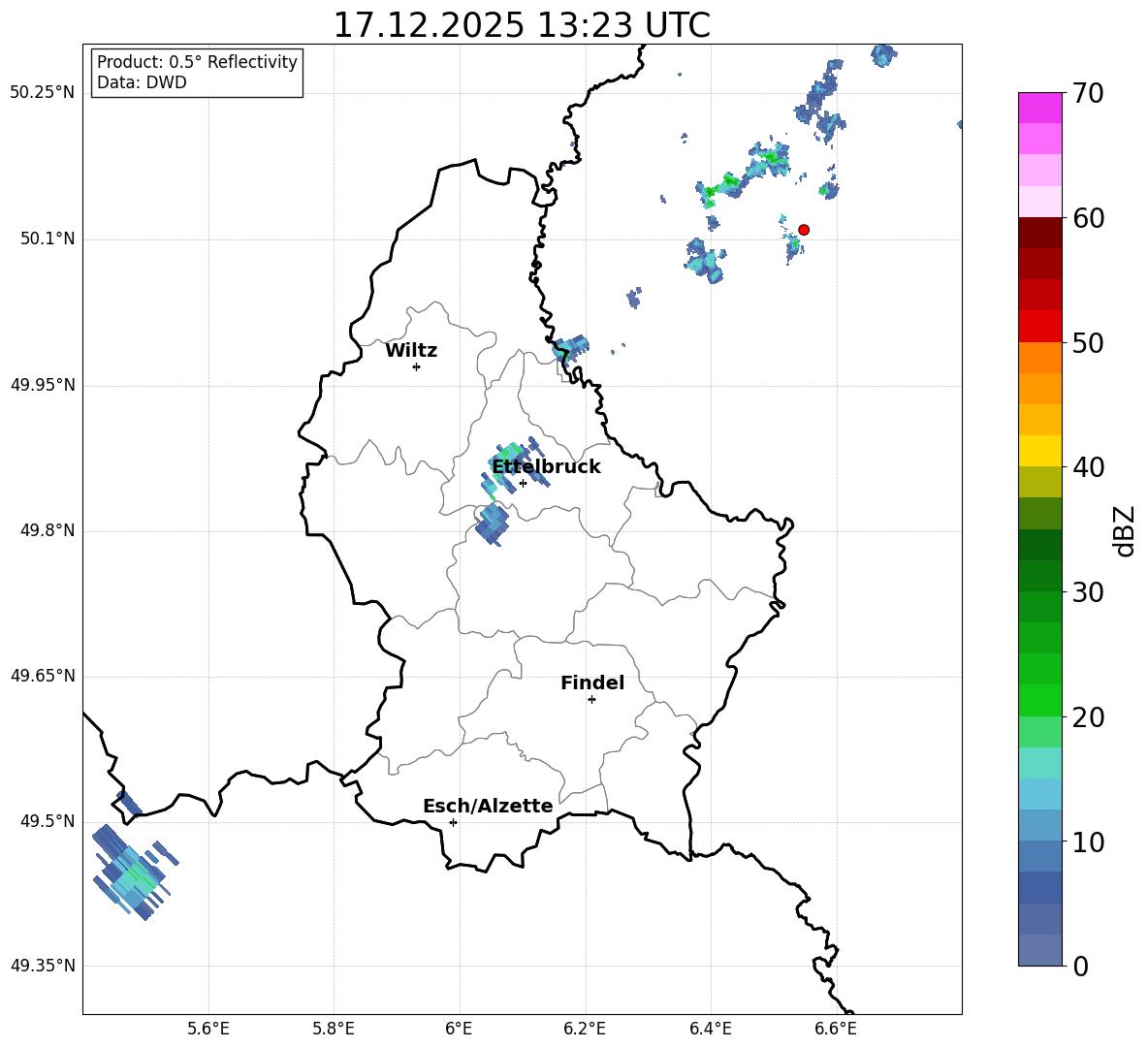Click the Product: 0.5° Reflectivity text
Image resolution: width=1148 pixels, height=1048 pixels.
coord(197,62)
